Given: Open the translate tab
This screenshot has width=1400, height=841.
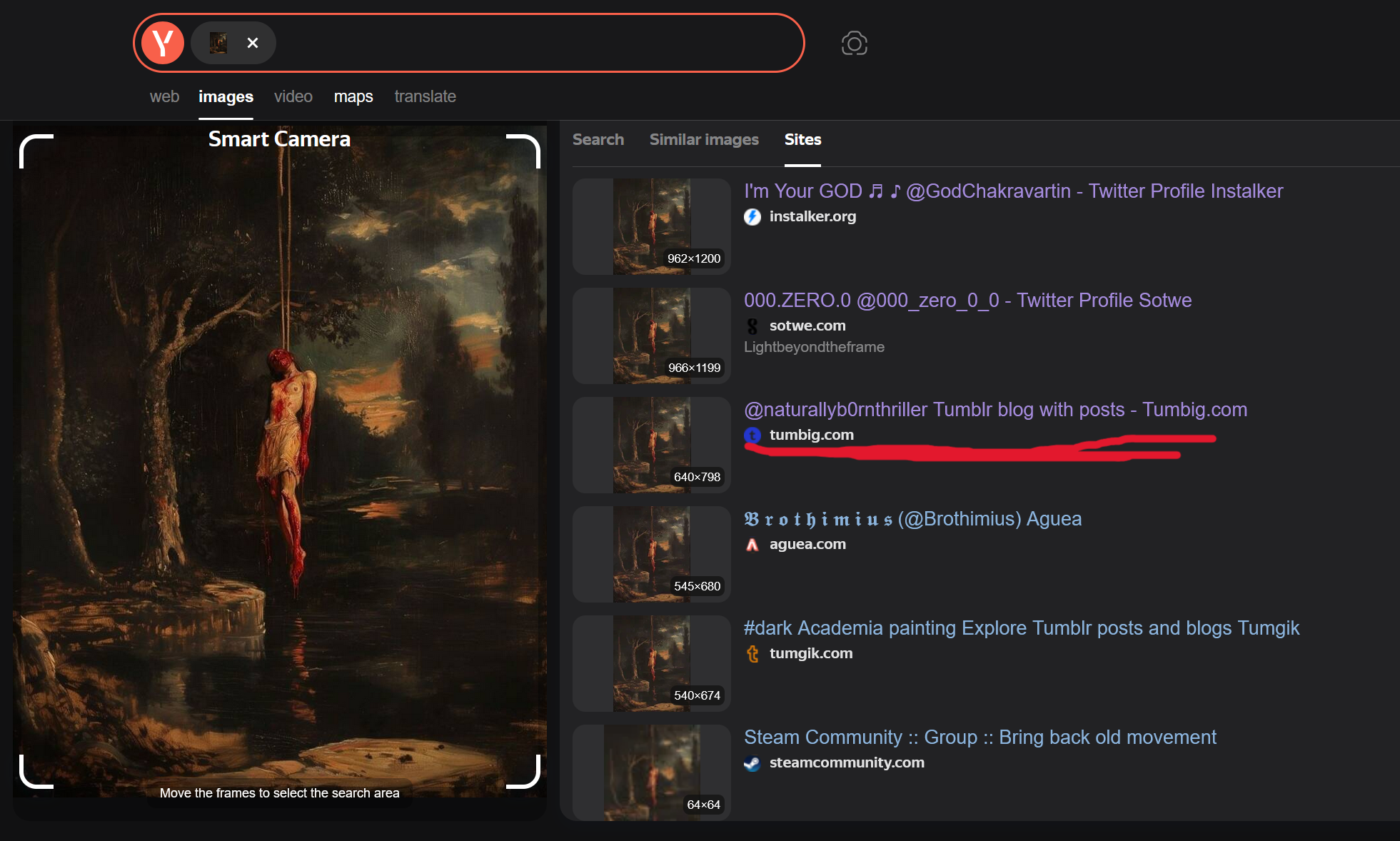Looking at the screenshot, I should [x=425, y=96].
